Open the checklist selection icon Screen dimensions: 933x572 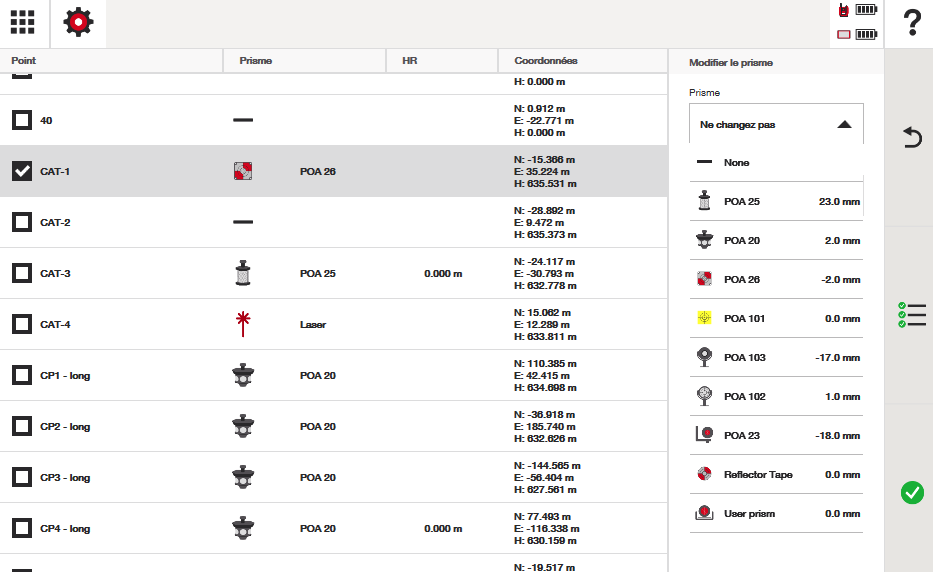(x=911, y=315)
